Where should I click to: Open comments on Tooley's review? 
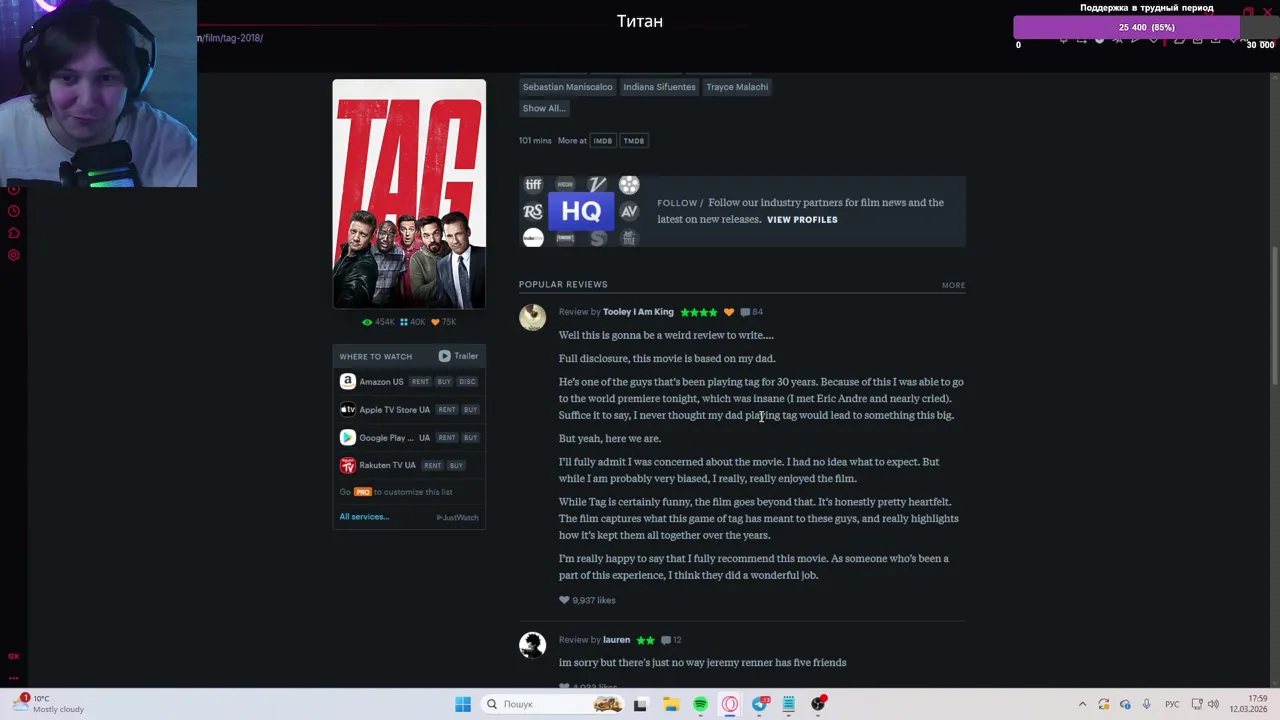[x=751, y=312]
